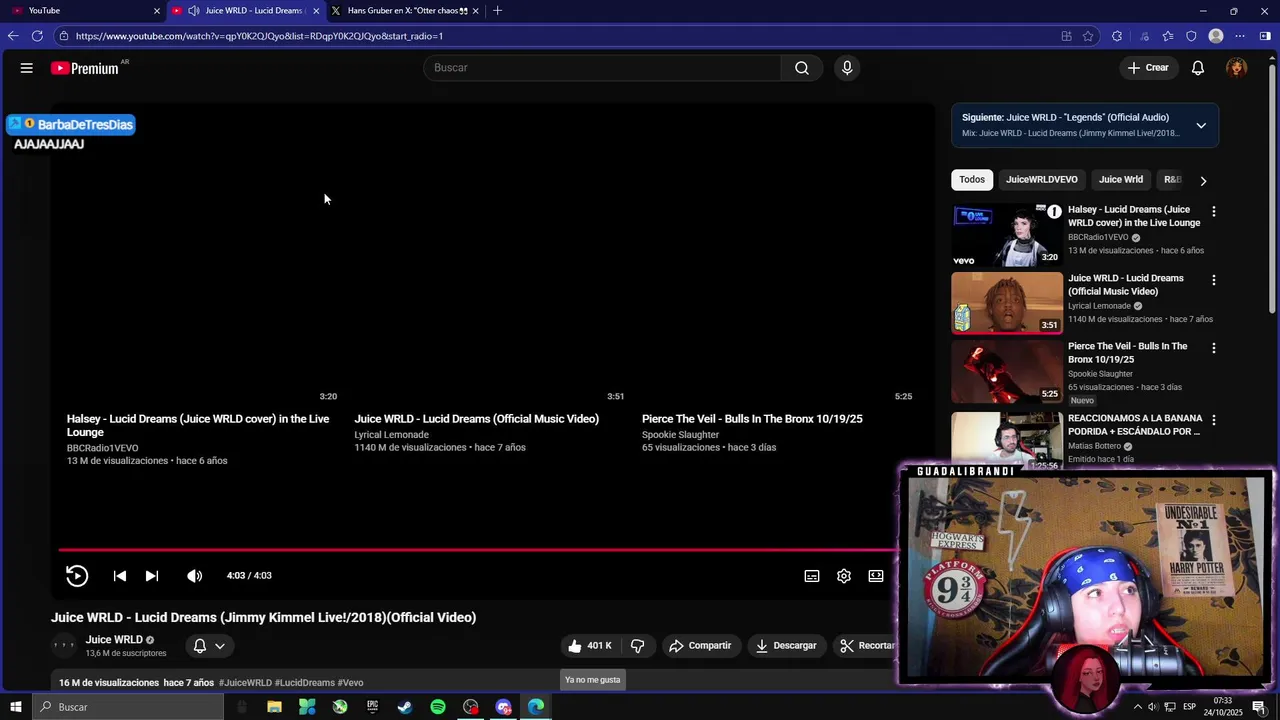Open a new browser tab
The width and height of the screenshot is (1280, 720).
pos(497,11)
